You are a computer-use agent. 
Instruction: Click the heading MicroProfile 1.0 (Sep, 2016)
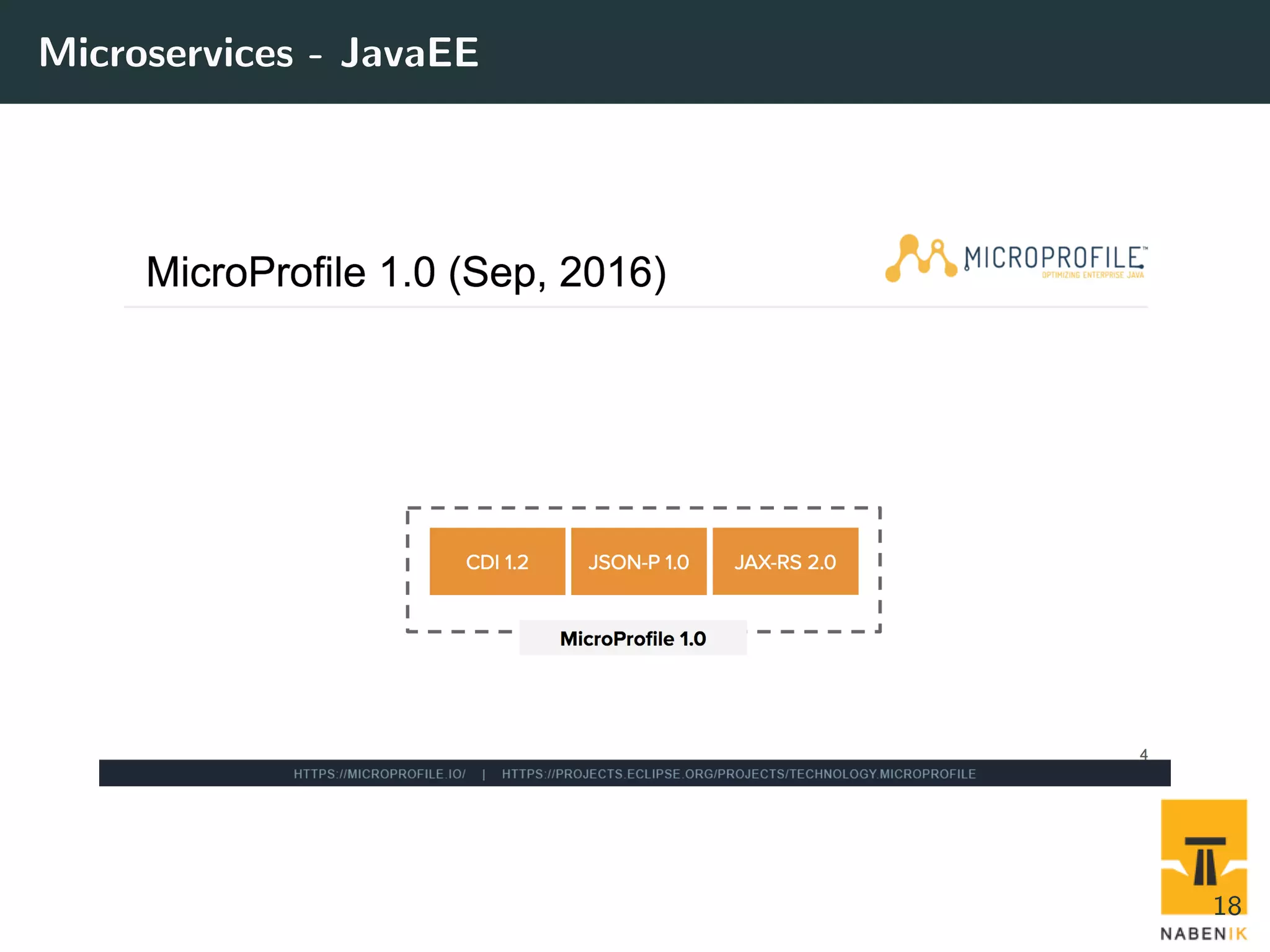coord(406,273)
